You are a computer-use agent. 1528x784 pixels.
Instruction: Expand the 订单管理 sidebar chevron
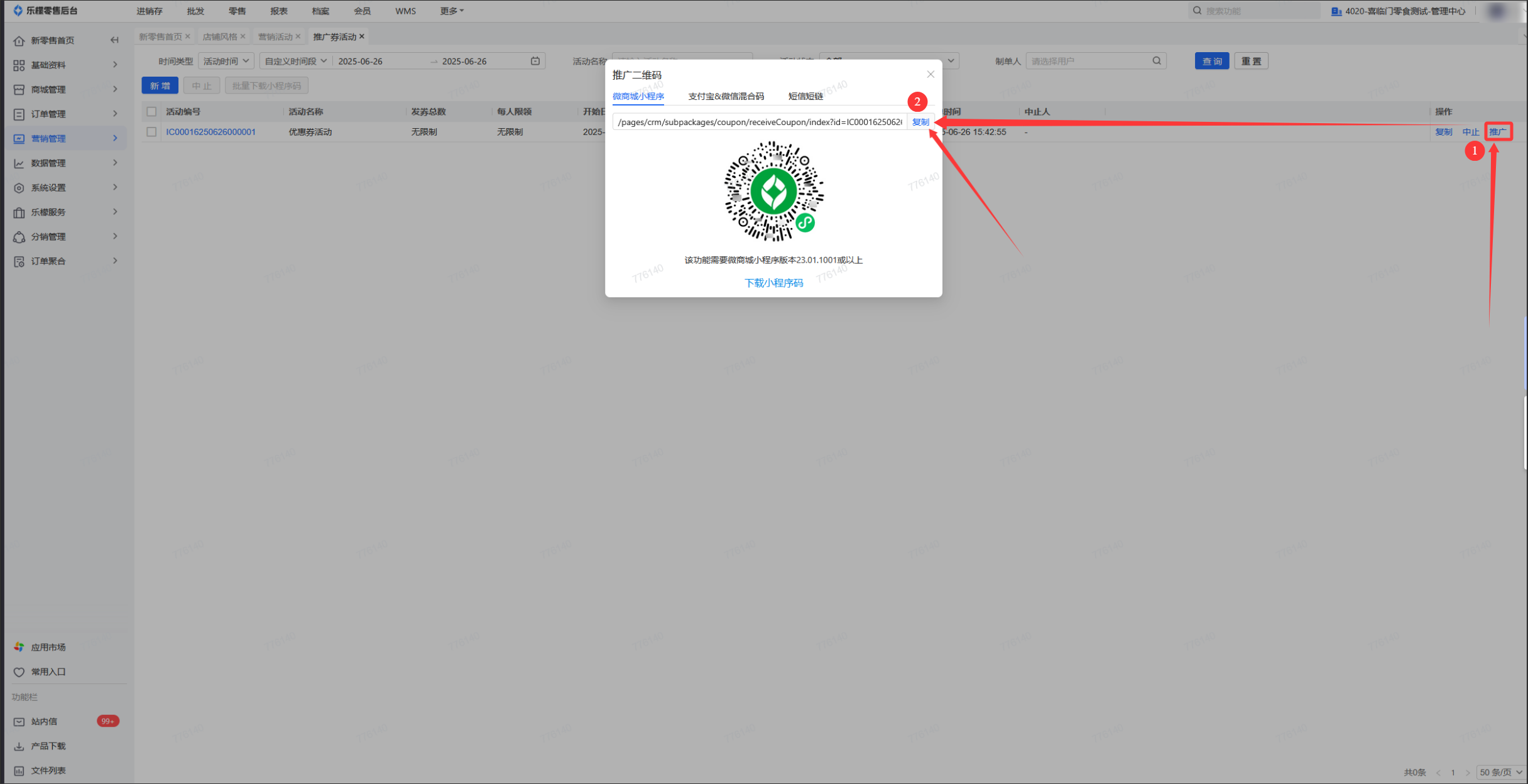click(115, 114)
